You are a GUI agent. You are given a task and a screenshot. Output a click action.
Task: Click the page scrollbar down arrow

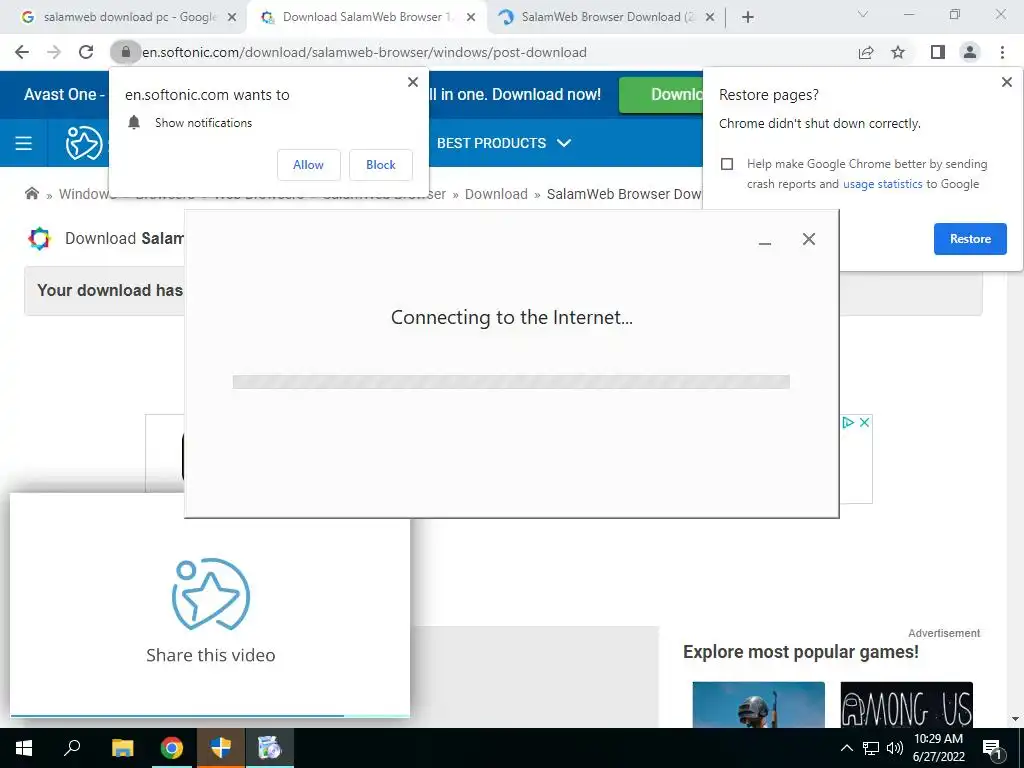coord(1016,719)
